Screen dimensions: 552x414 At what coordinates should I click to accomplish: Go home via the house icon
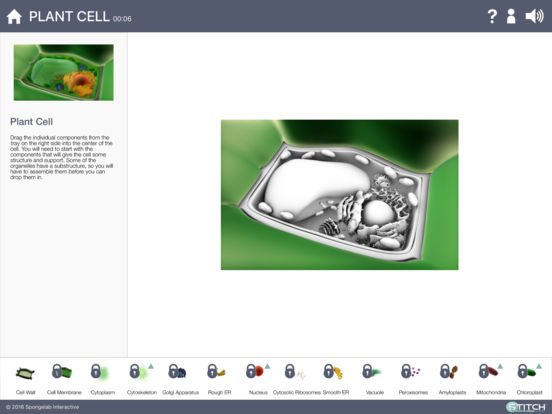tap(14, 17)
